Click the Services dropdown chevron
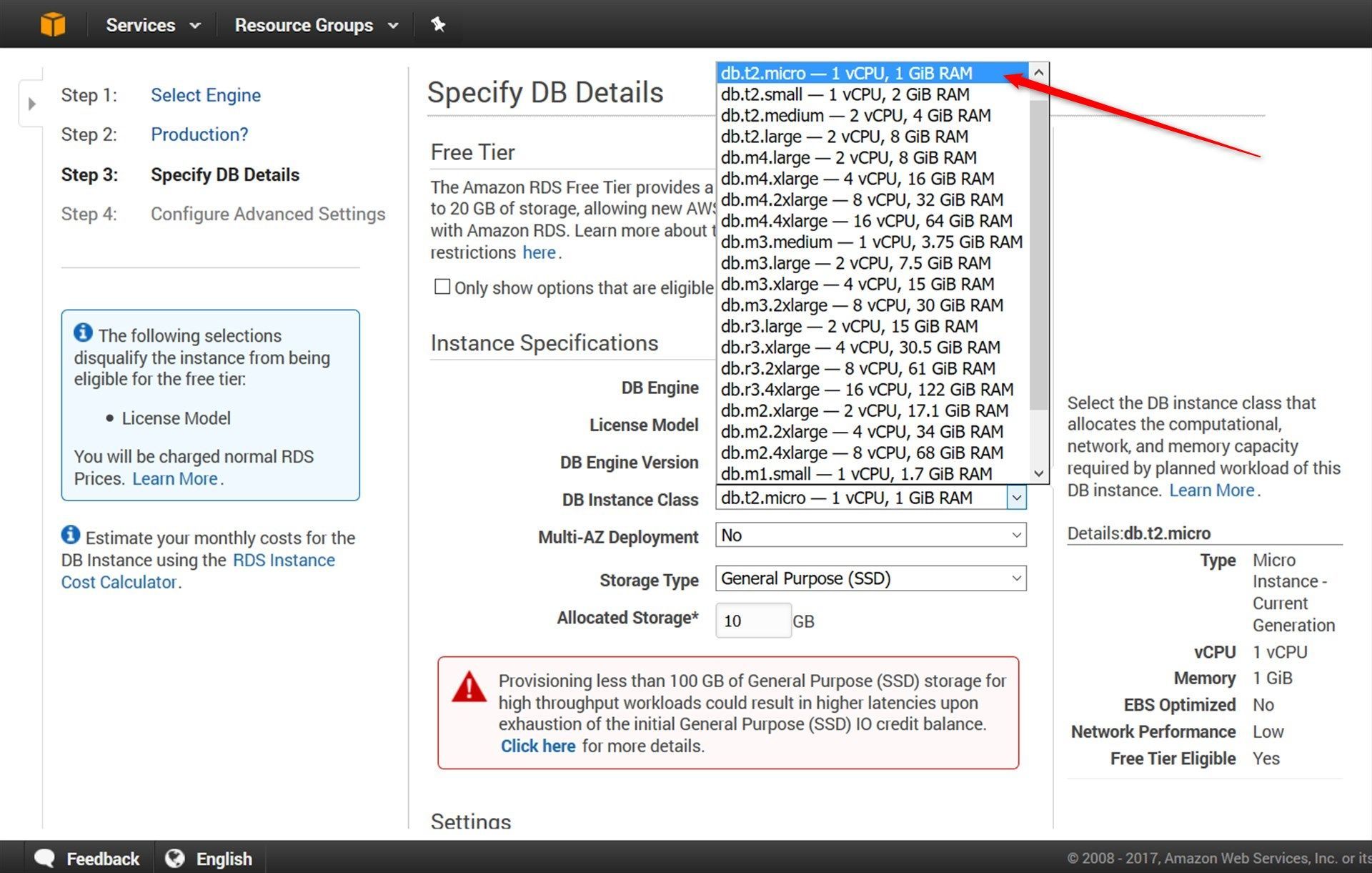Screen dimensions: 1372x873 (x=194, y=26)
